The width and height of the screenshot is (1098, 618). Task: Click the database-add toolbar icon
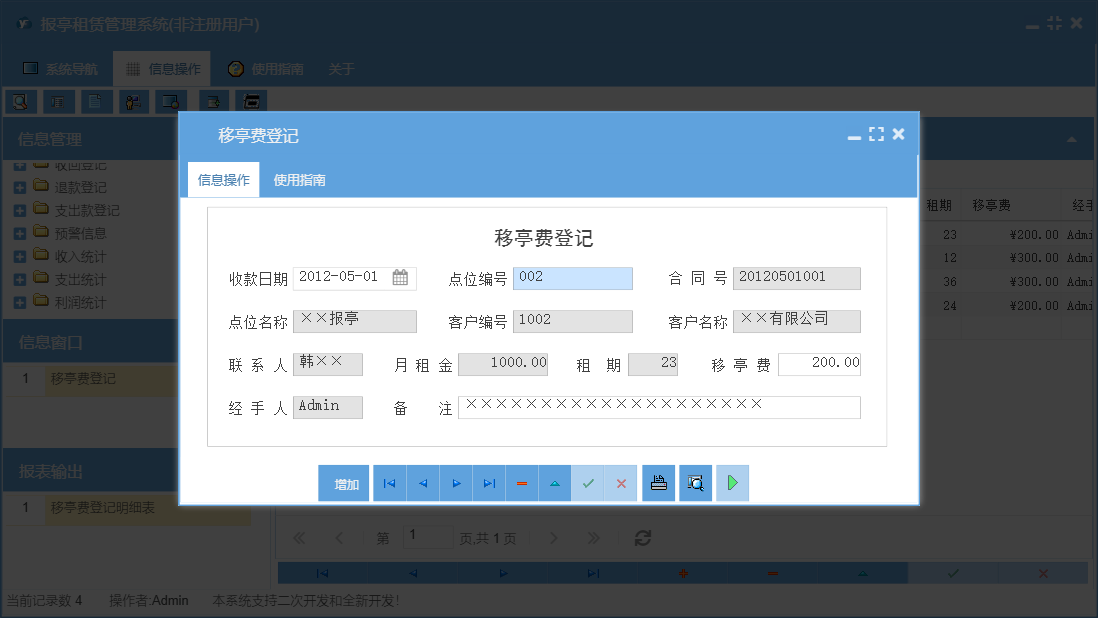click(212, 101)
